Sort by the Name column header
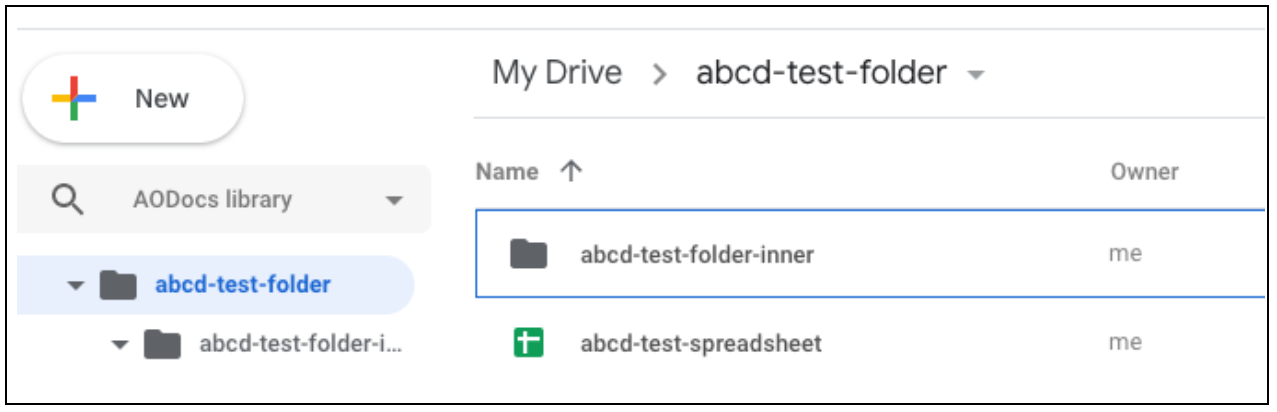This screenshot has height=412, width=1277. pos(506,172)
